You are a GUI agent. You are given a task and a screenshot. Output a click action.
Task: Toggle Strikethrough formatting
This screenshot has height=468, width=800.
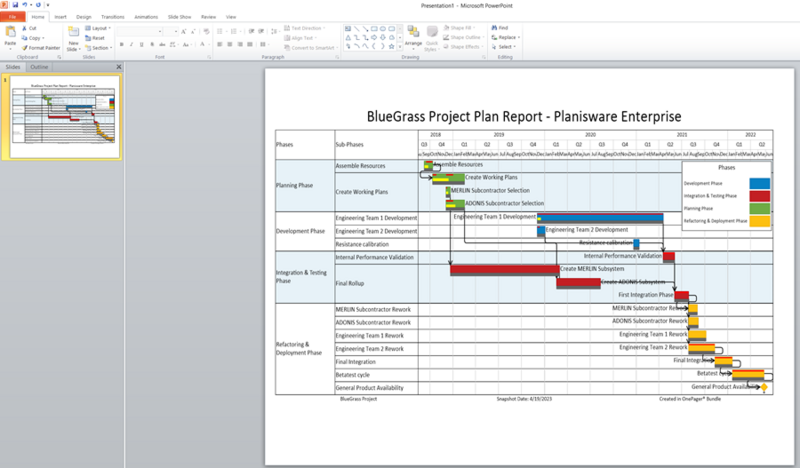tap(162, 44)
